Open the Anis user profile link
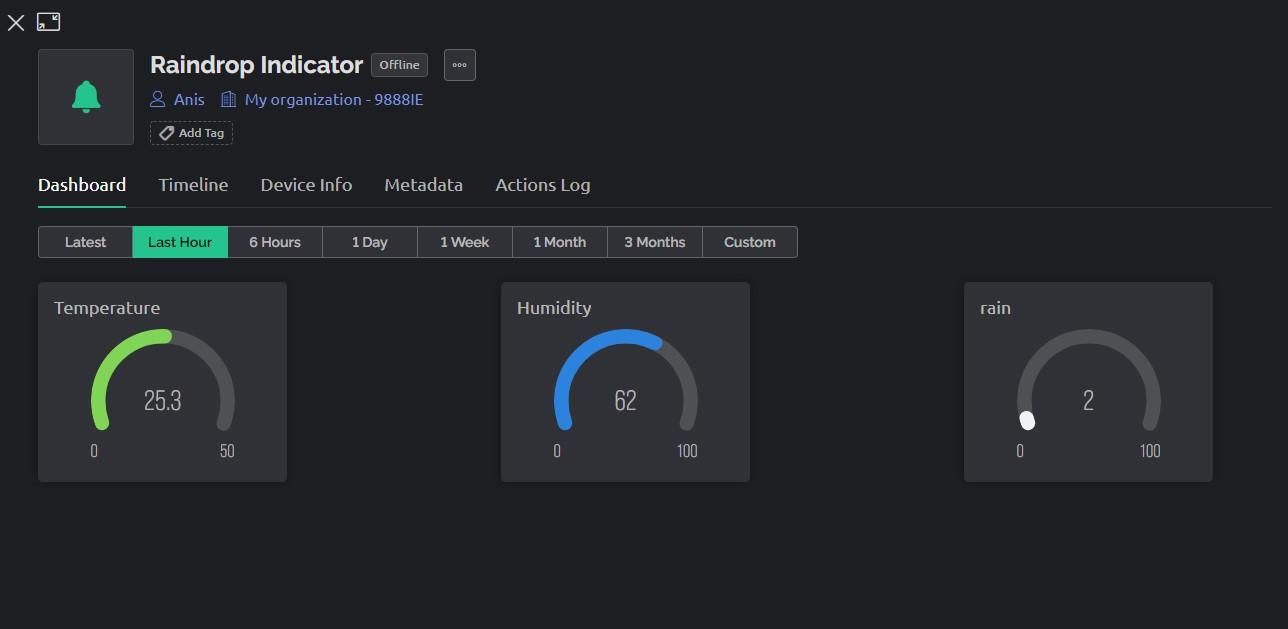Viewport: 1288px width, 629px height. click(189, 99)
